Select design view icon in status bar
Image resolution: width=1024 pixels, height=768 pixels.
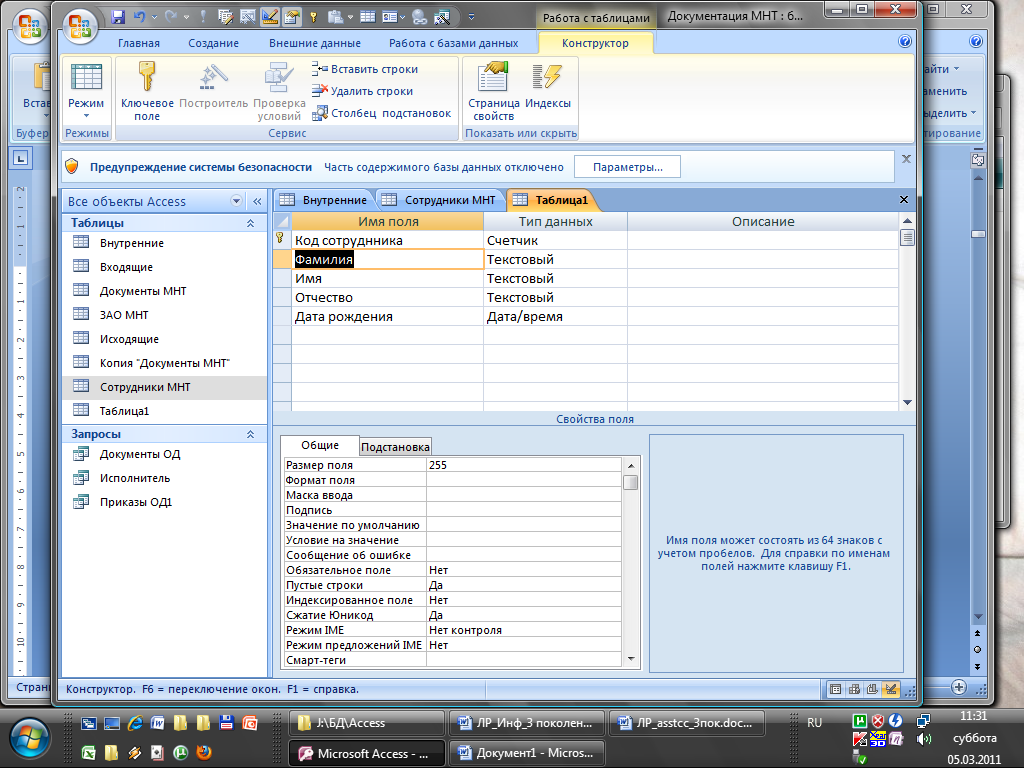coord(891,689)
